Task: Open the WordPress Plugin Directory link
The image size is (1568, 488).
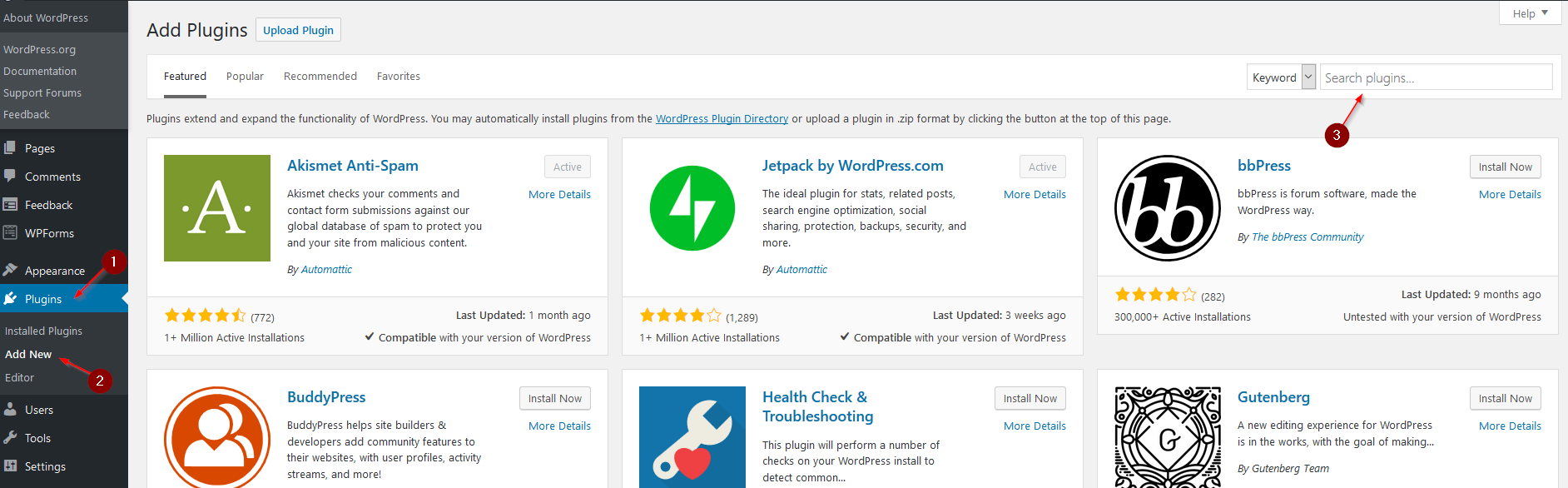Action: click(722, 119)
